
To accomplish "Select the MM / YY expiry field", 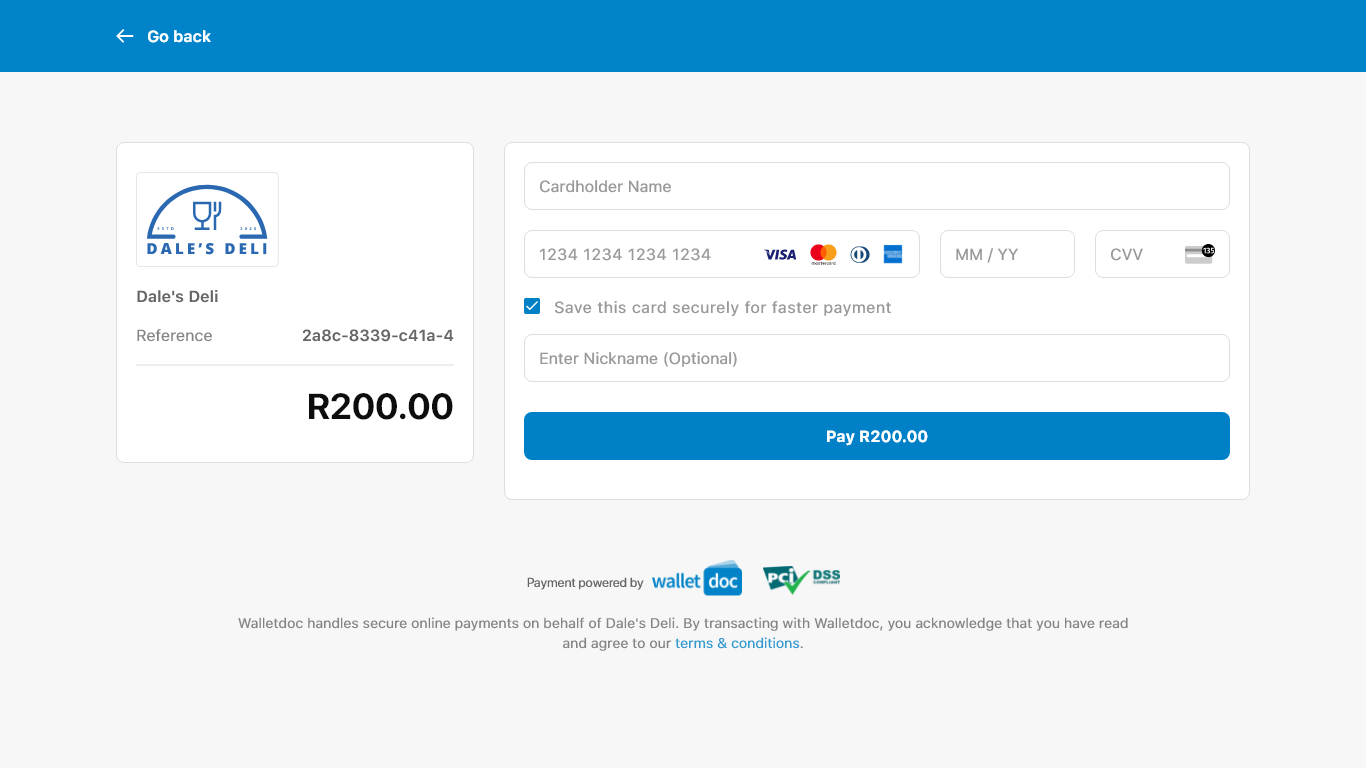I will point(1006,254).
